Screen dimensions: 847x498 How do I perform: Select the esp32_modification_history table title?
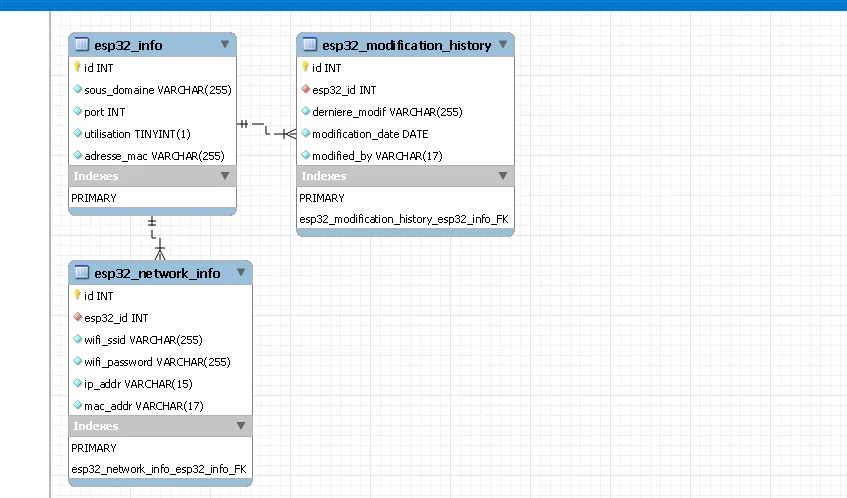406,45
